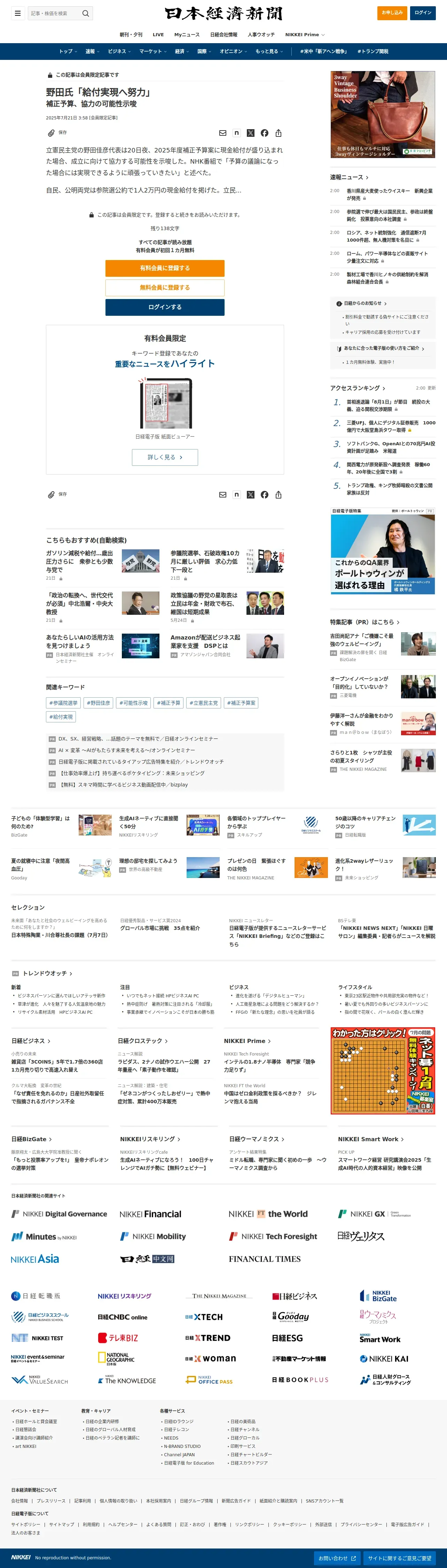Viewport: 447px width, 1568px height.
Task: Expand the オピニオン navigation dropdown
Action: [x=233, y=51]
